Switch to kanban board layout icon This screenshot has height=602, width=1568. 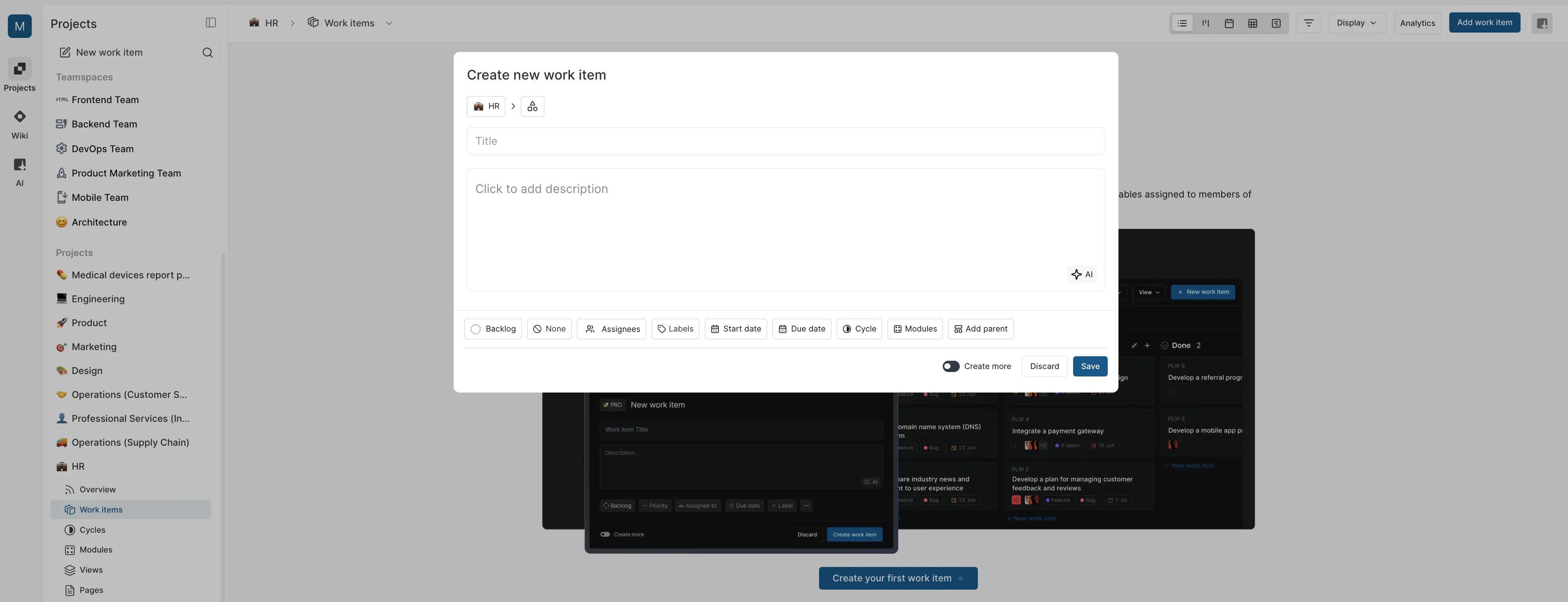[x=1205, y=23]
